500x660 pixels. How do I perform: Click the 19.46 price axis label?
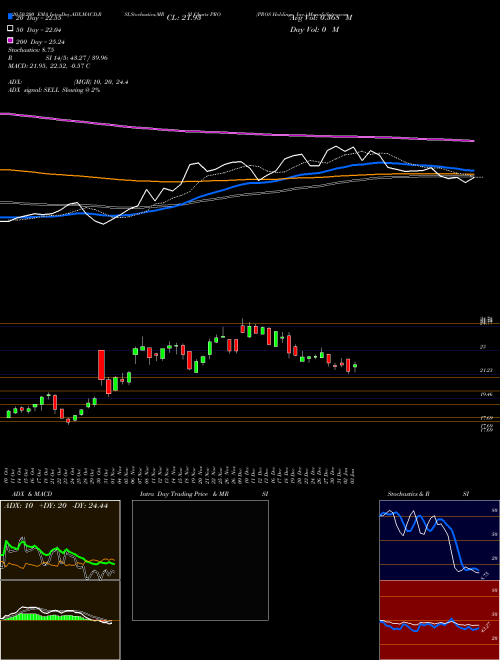486,394
